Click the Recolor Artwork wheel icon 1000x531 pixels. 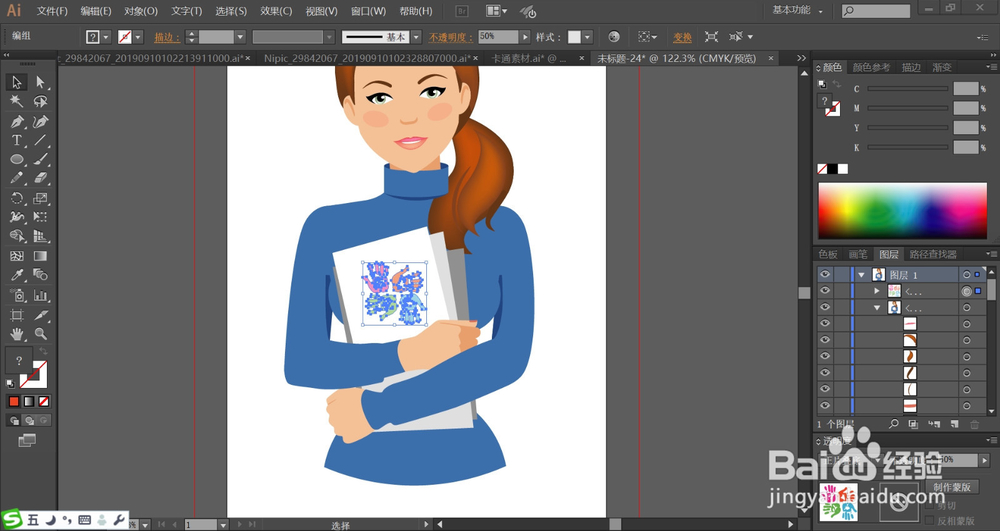pos(614,37)
